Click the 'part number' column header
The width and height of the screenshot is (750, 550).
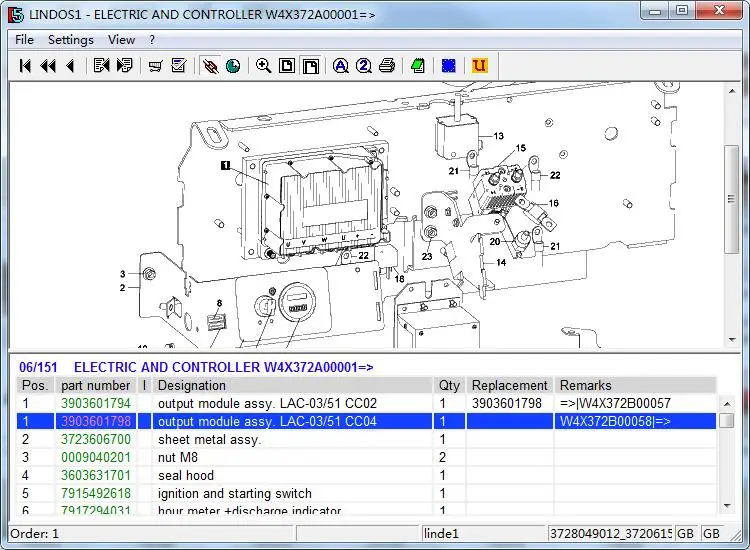tap(96, 385)
